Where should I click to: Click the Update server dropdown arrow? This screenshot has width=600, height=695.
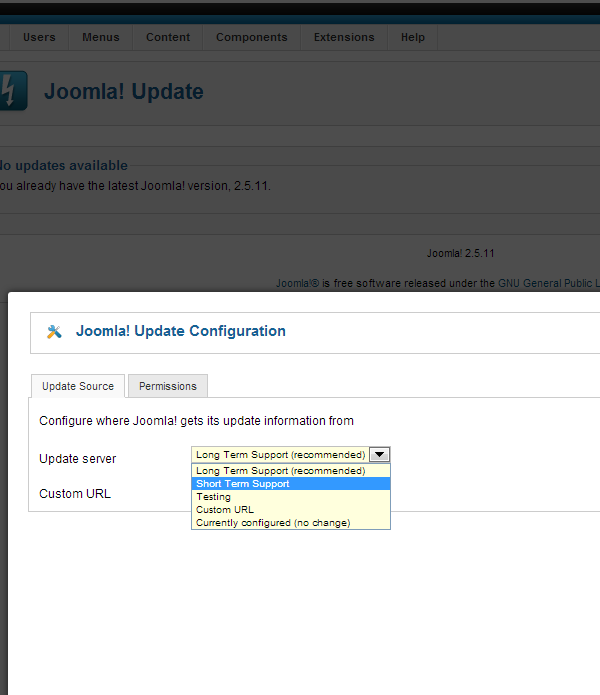[379, 455]
